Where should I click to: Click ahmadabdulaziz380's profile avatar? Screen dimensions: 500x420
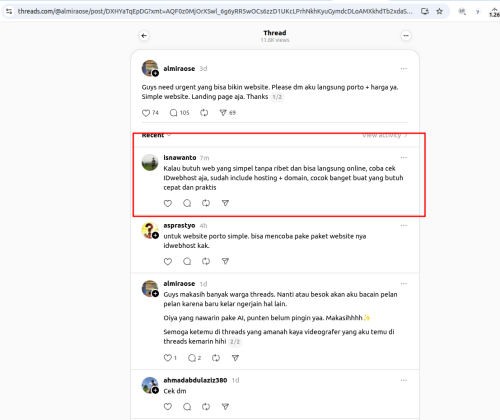pyautogui.click(x=150, y=385)
